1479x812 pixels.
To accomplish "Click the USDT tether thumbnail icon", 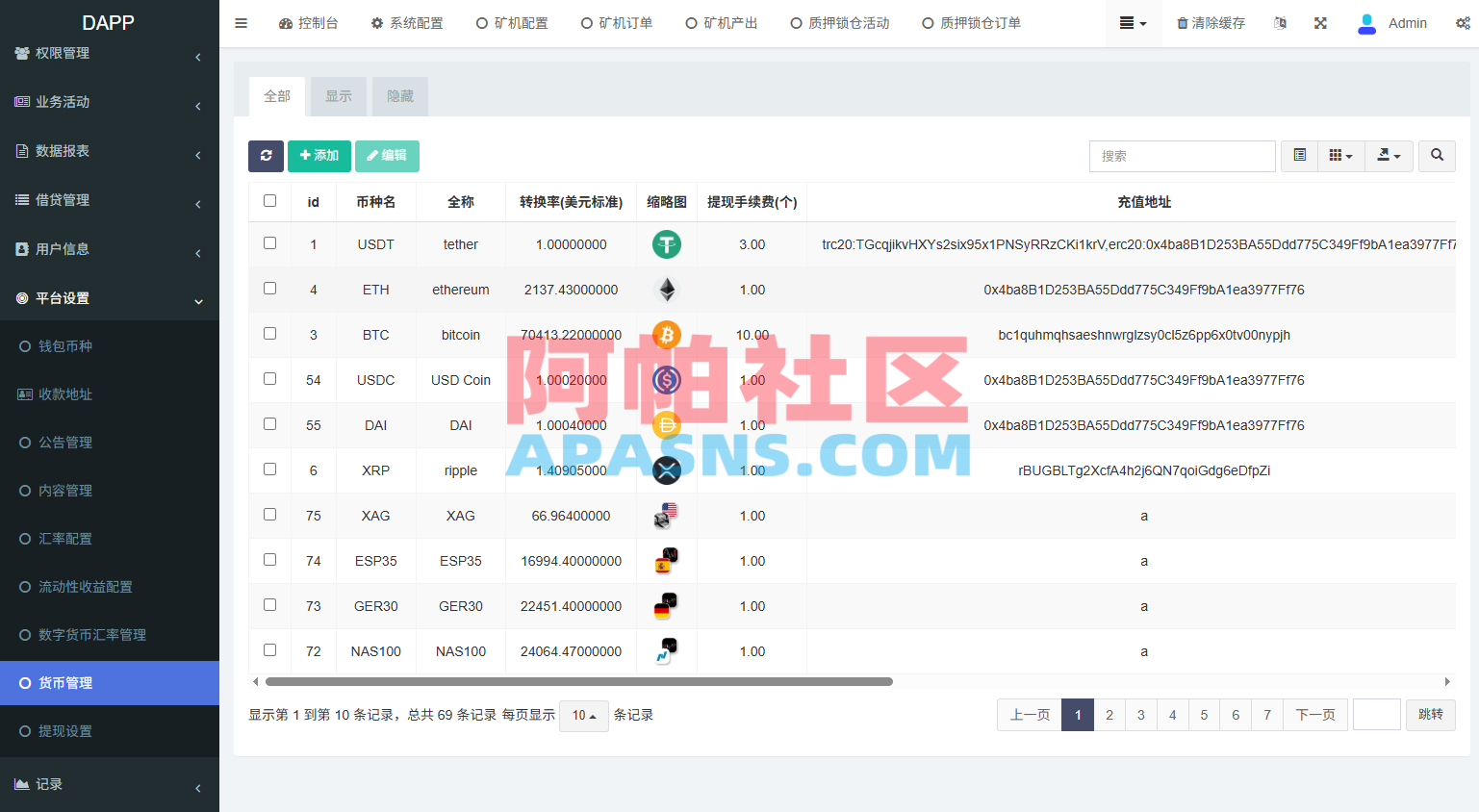I will tap(667, 244).
